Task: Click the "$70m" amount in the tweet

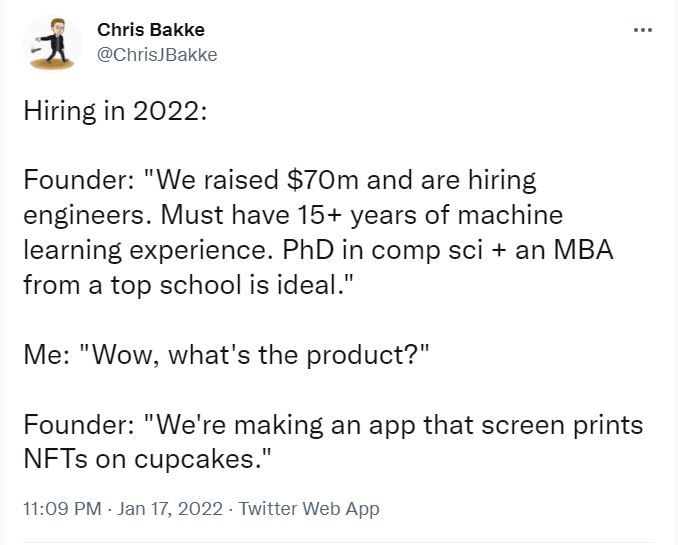Action: [323, 180]
